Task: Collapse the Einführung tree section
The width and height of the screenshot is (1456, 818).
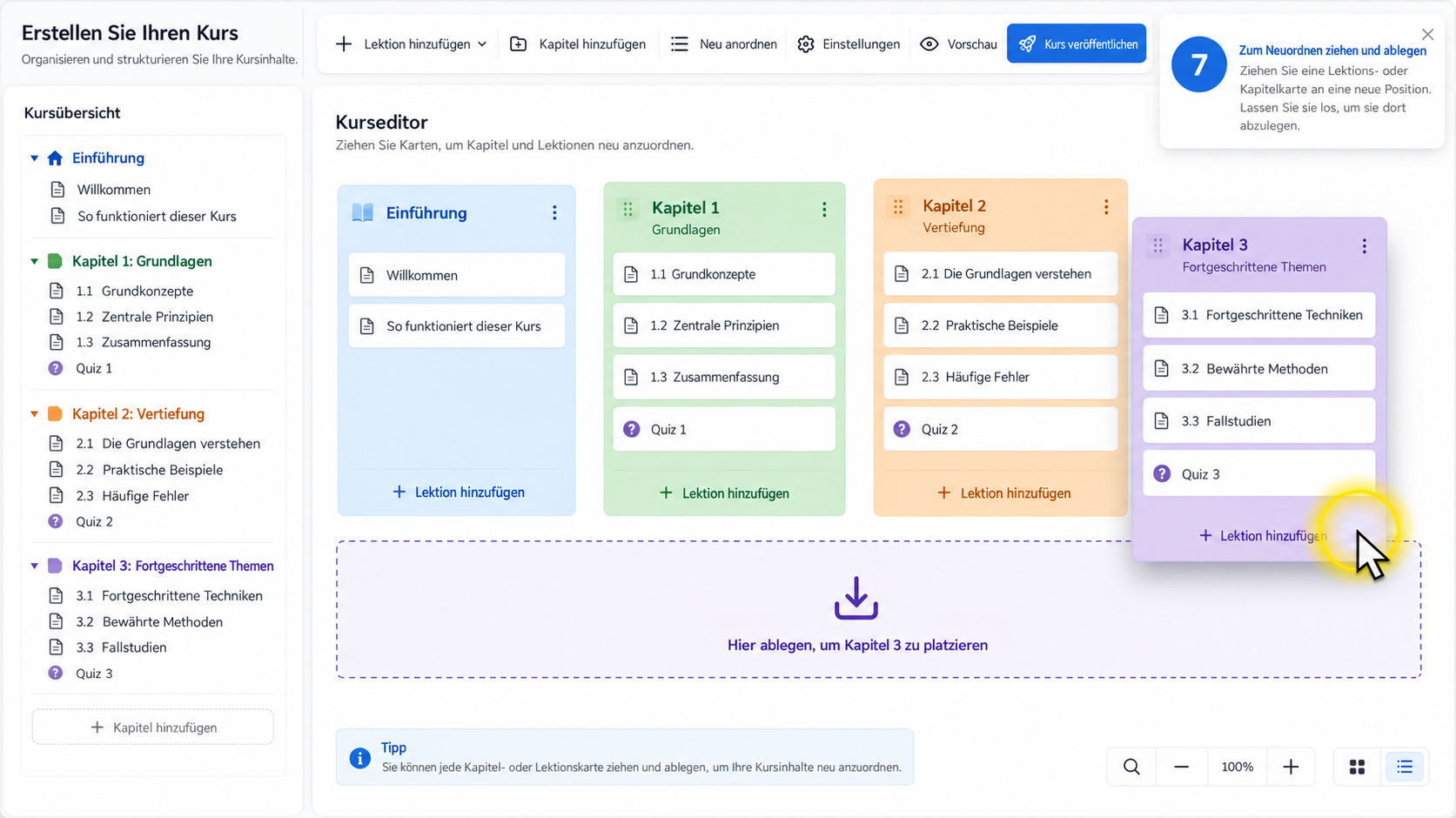Action: tap(35, 158)
